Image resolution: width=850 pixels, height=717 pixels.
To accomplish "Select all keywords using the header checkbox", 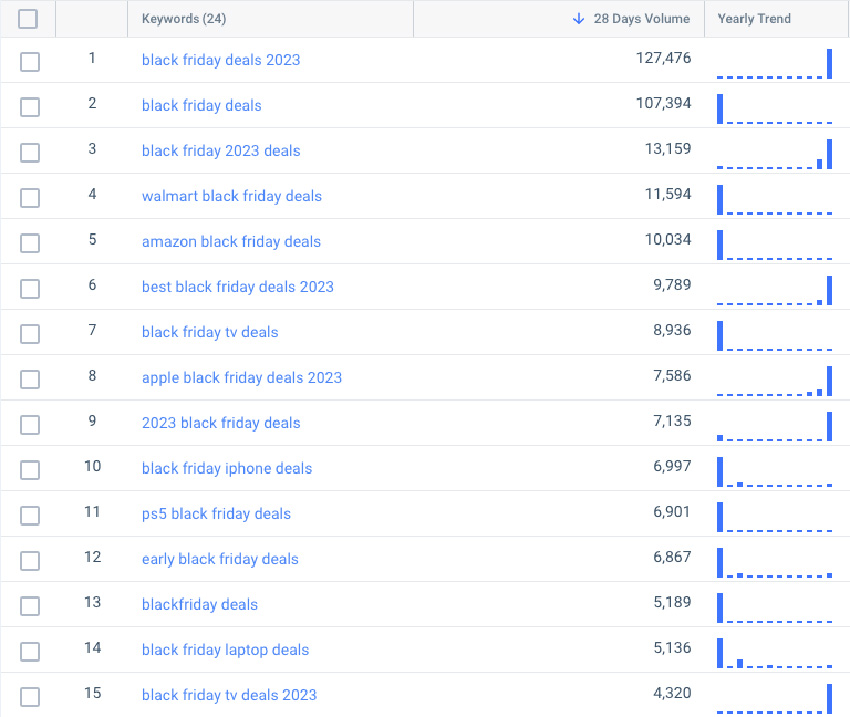I will 29,18.
